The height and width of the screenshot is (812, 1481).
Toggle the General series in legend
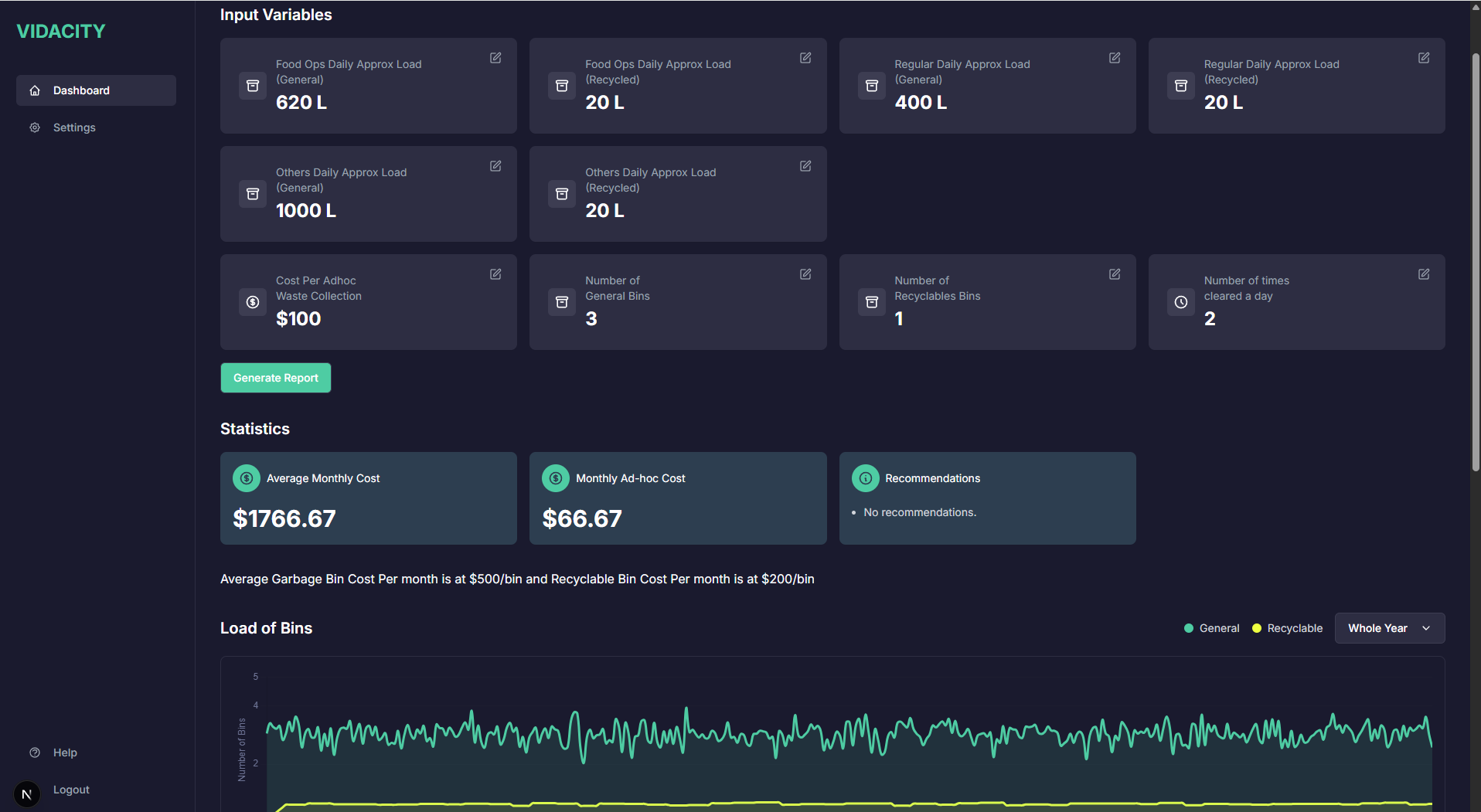(x=1211, y=628)
